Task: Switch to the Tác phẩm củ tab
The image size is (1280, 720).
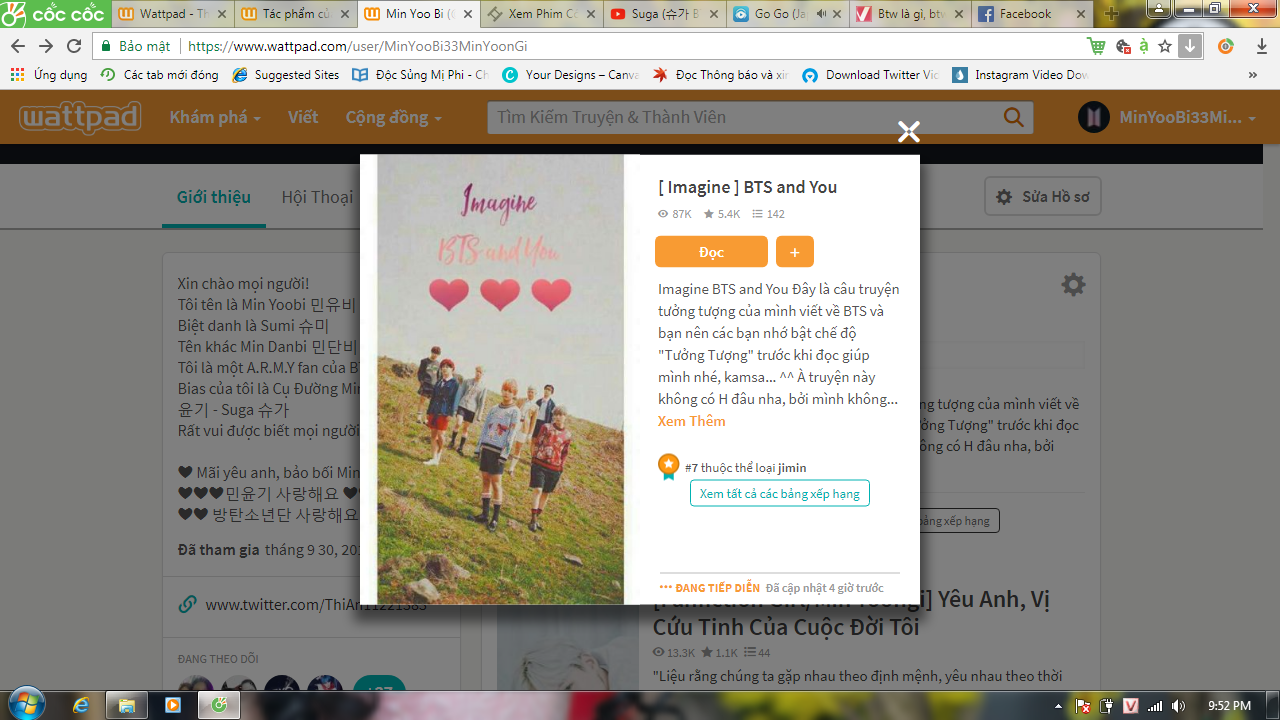Action: (x=296, y=14)
